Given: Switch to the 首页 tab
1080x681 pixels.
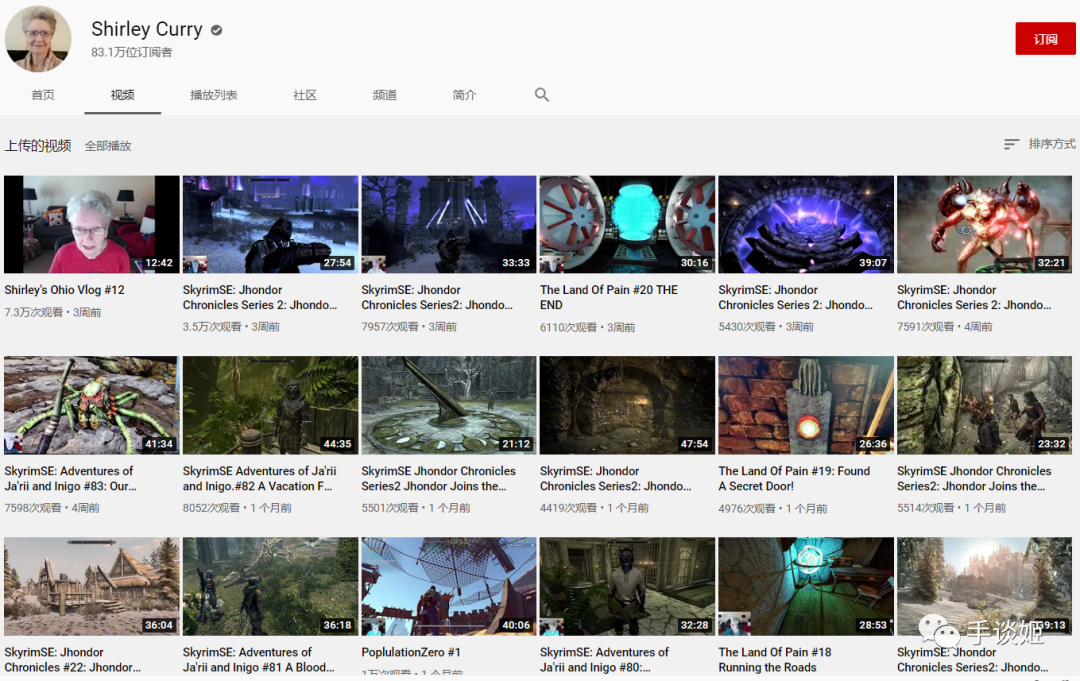Looking at the screenshot, I should [x=43, y=95].
